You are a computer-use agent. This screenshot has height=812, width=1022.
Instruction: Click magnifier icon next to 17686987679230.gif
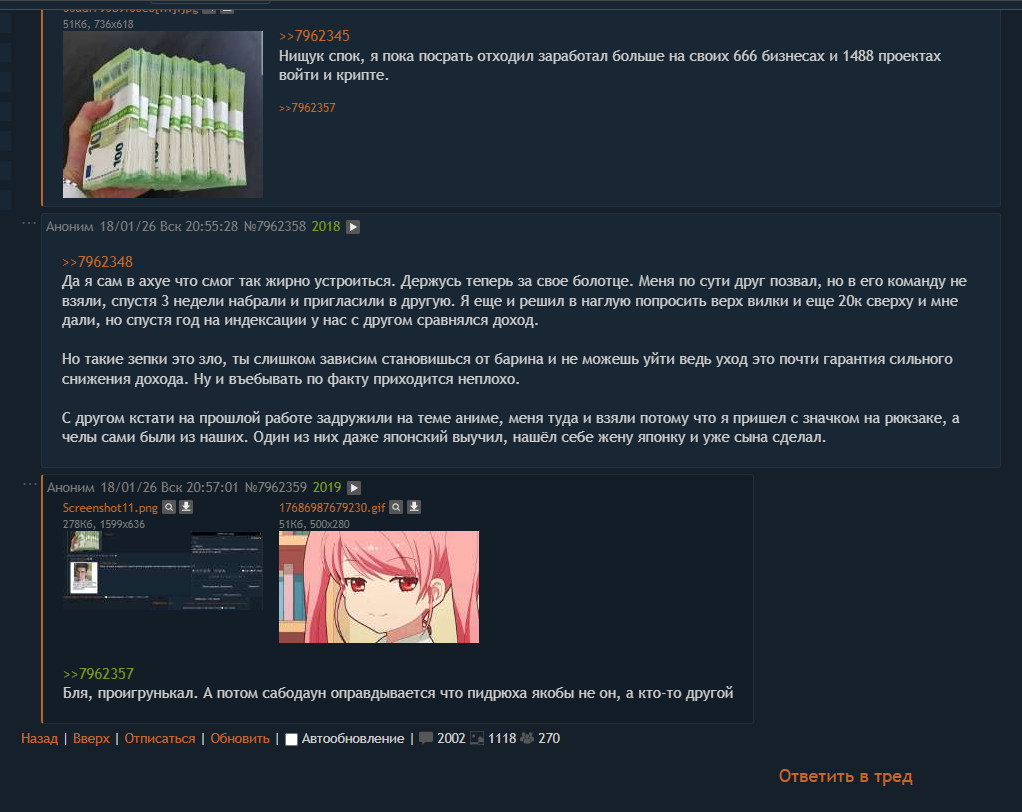point(396,507)
